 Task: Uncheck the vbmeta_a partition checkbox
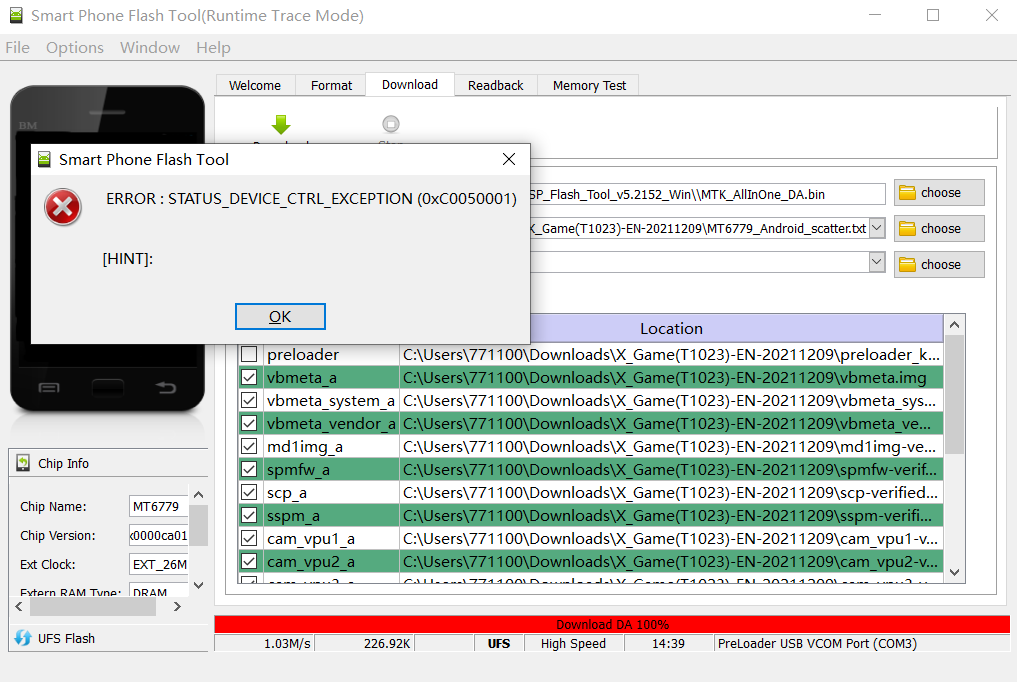click(x=249, y=378)
